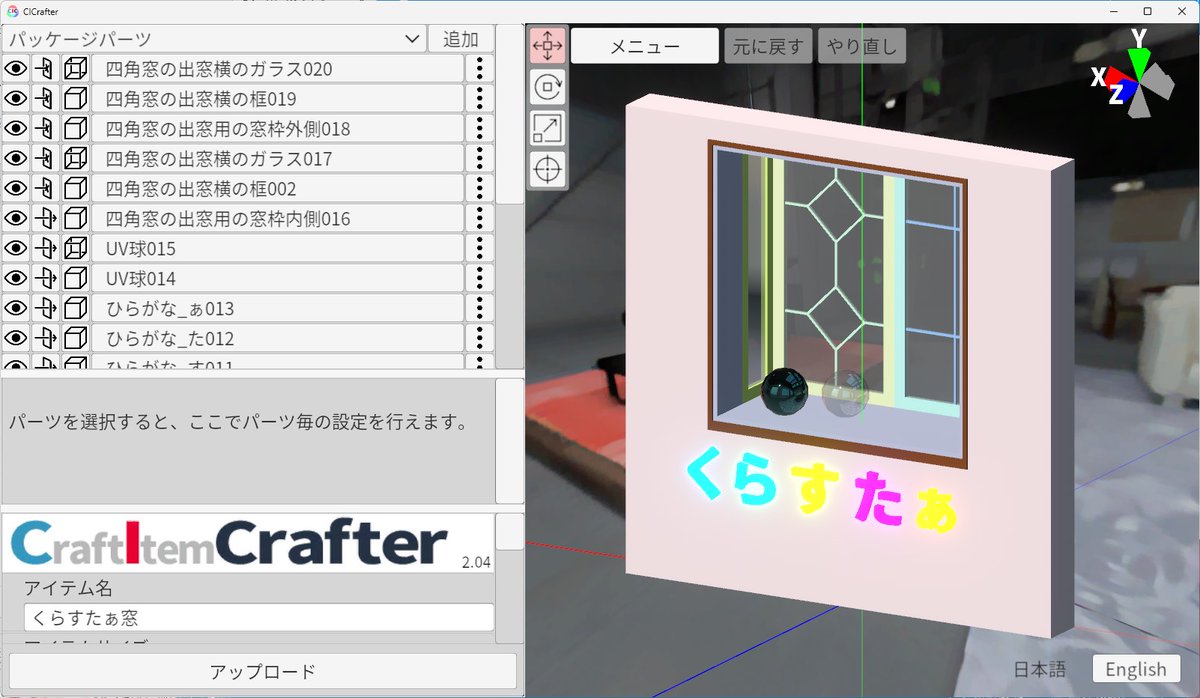Click the door icon next to UV球015
This screenshot has width=1200, height=698.
46,248
